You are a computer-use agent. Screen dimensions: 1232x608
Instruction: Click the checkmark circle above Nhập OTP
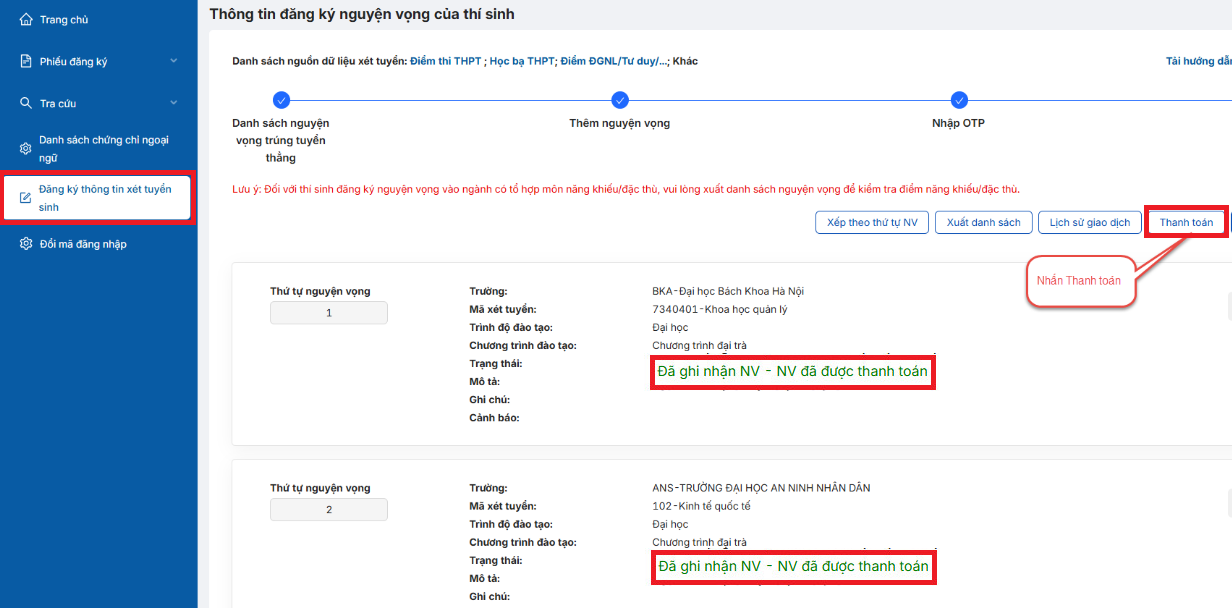960,100
